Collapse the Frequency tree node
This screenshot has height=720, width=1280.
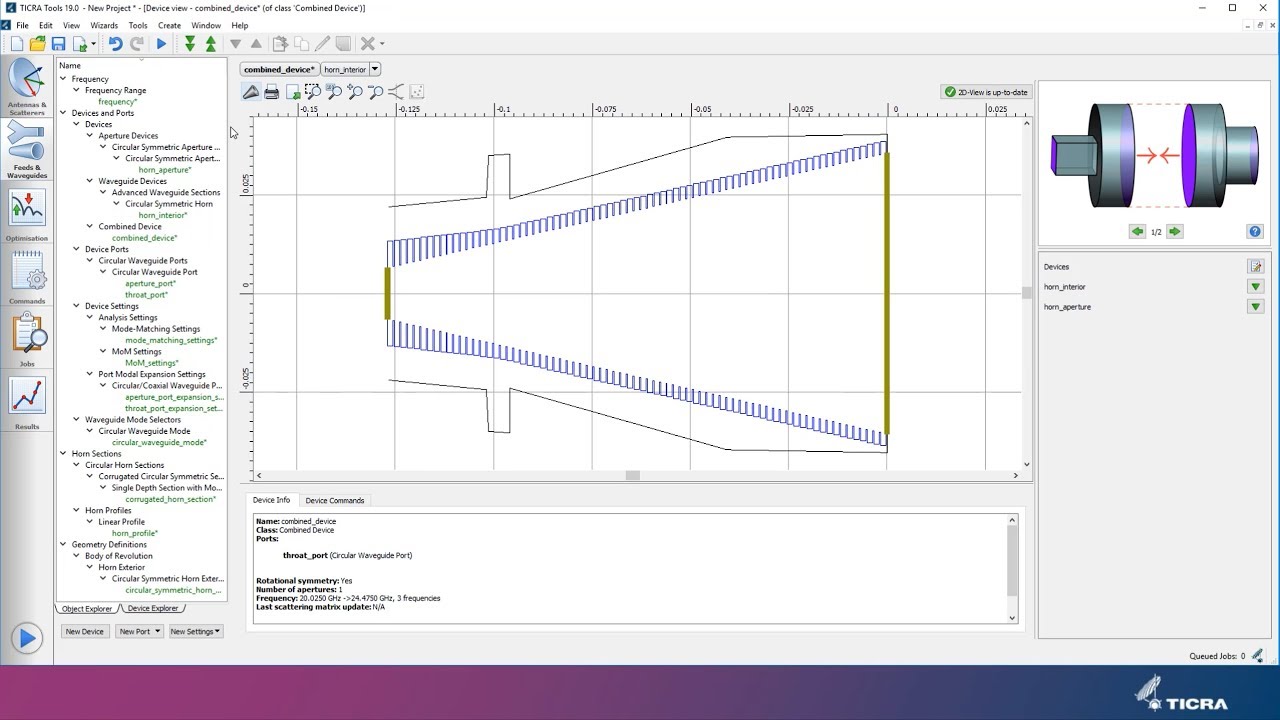(63, 79)
